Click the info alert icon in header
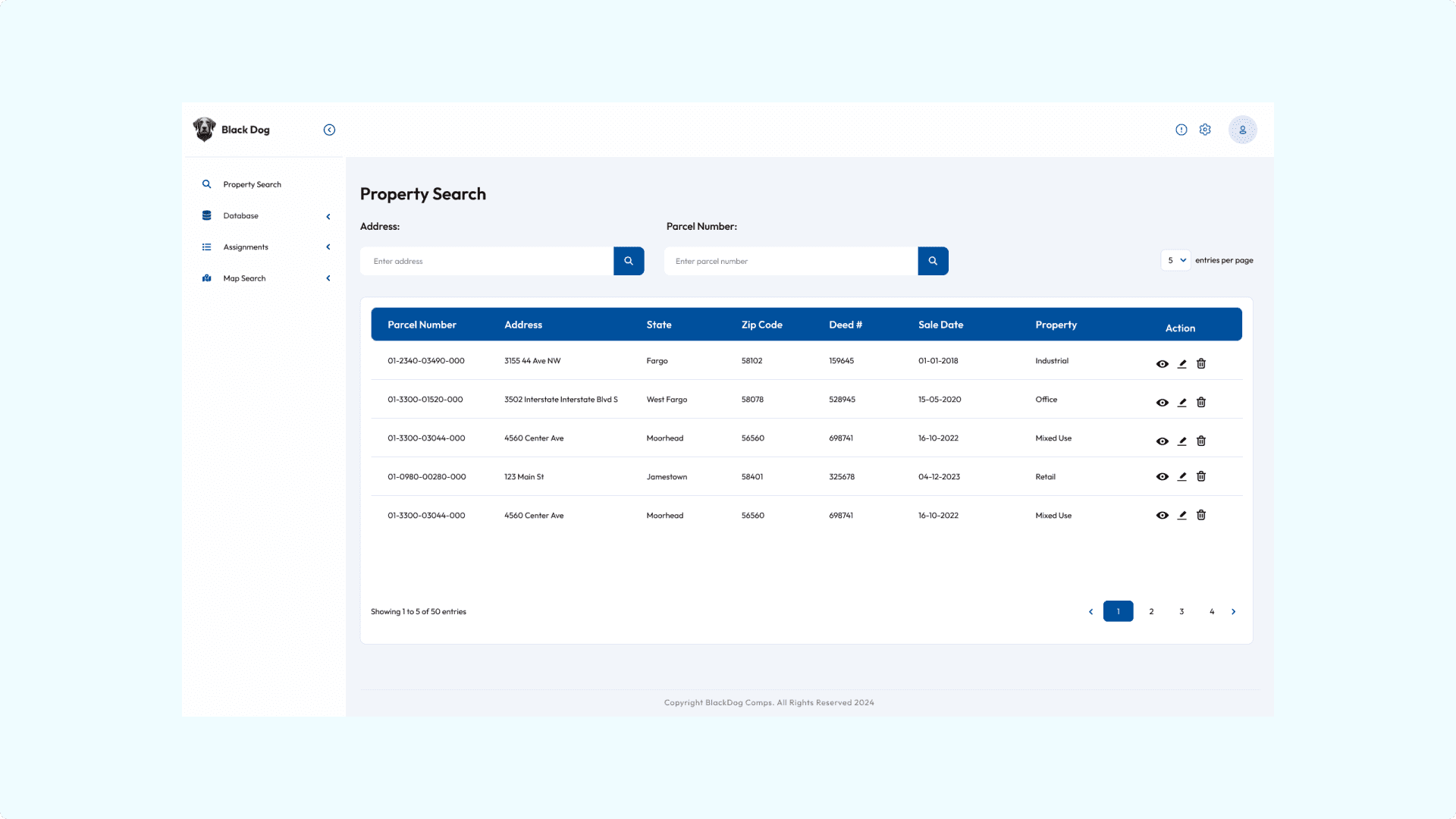This screenshot has width=1456, height=819. pos(1181,130)
